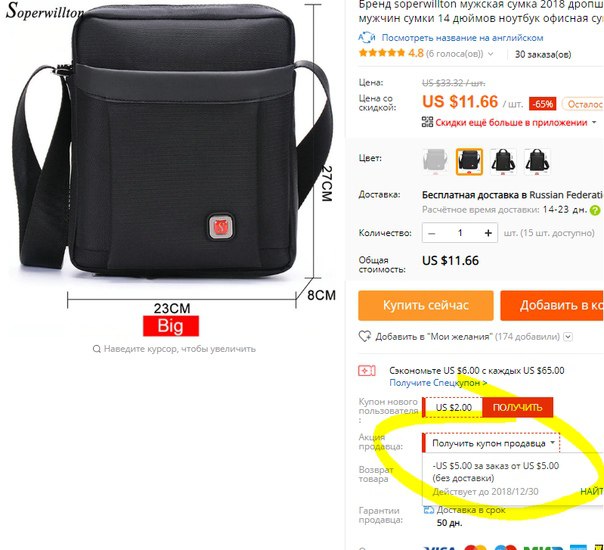Click the ПОЛУЧИТЬ new user coupon button
Screen dimensions: 604x550
point(517,407)
